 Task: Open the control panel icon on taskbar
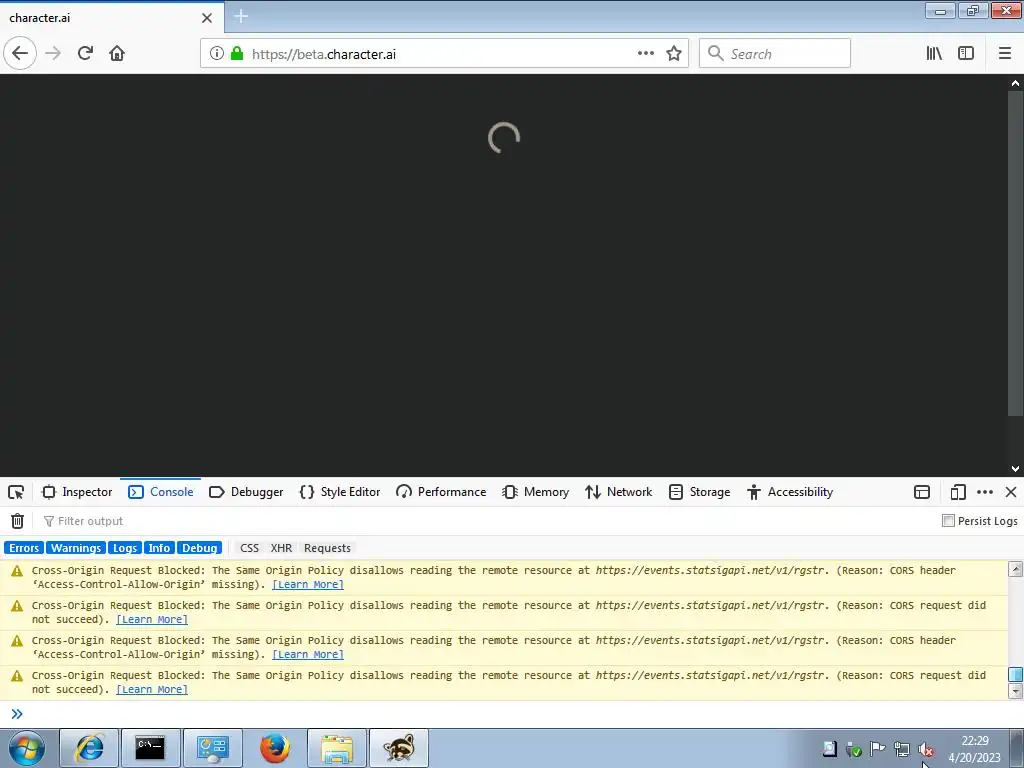tap(213, 748)
